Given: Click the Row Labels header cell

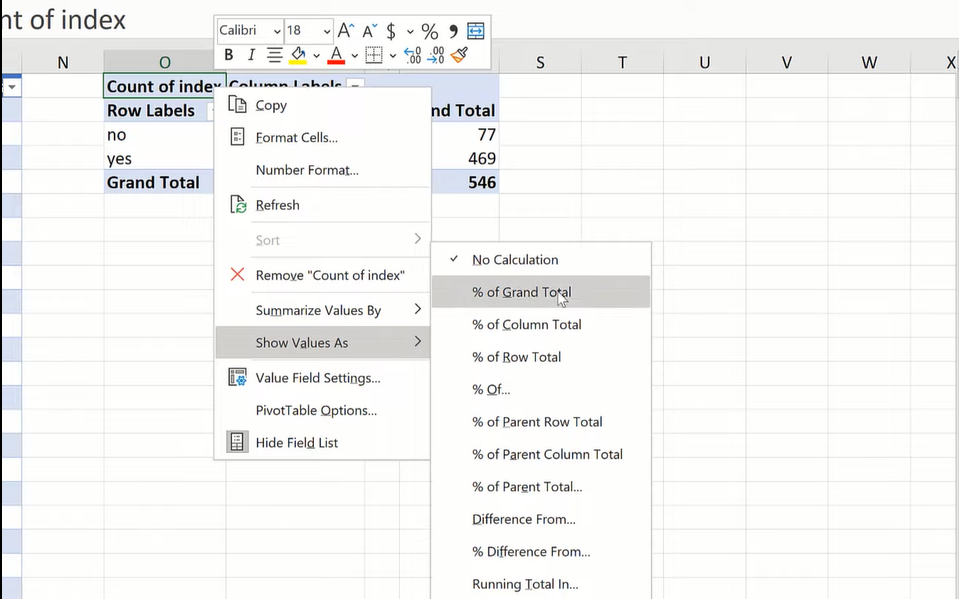Looking at the screenshot, I should click(159, 111).
